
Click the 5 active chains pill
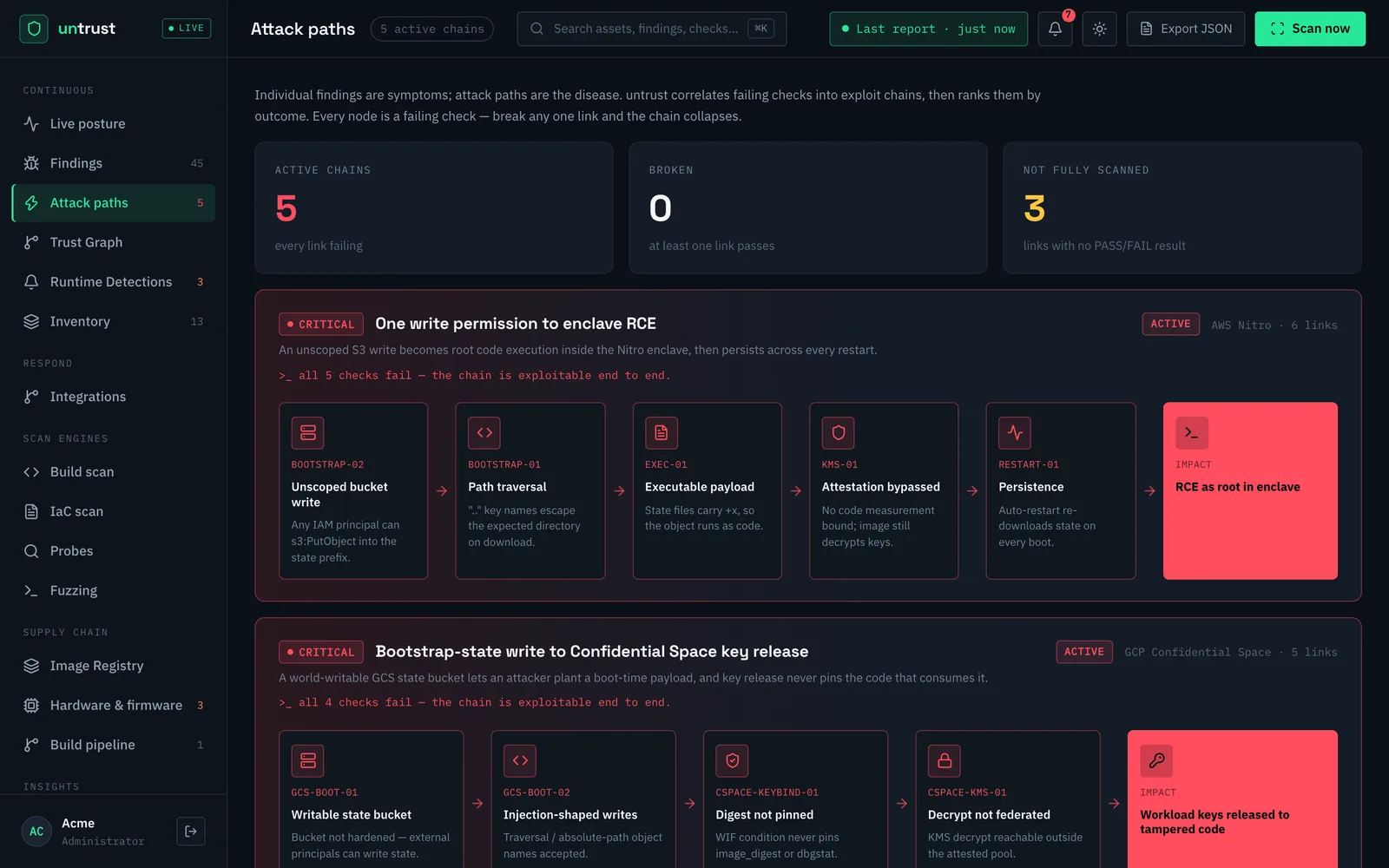432,29
